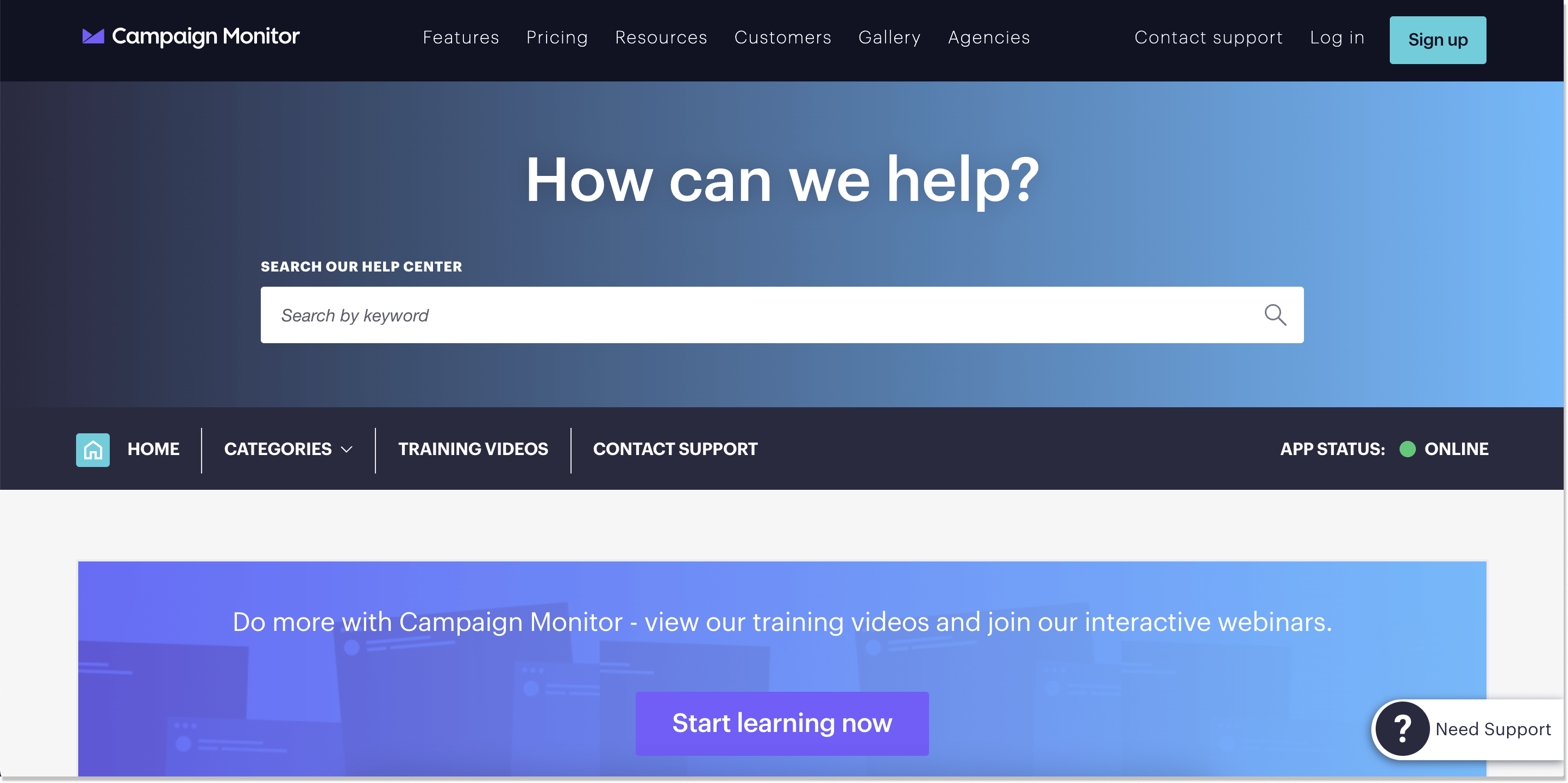
Task: Select the Customers menu item
Action: [x=783, y=37]
